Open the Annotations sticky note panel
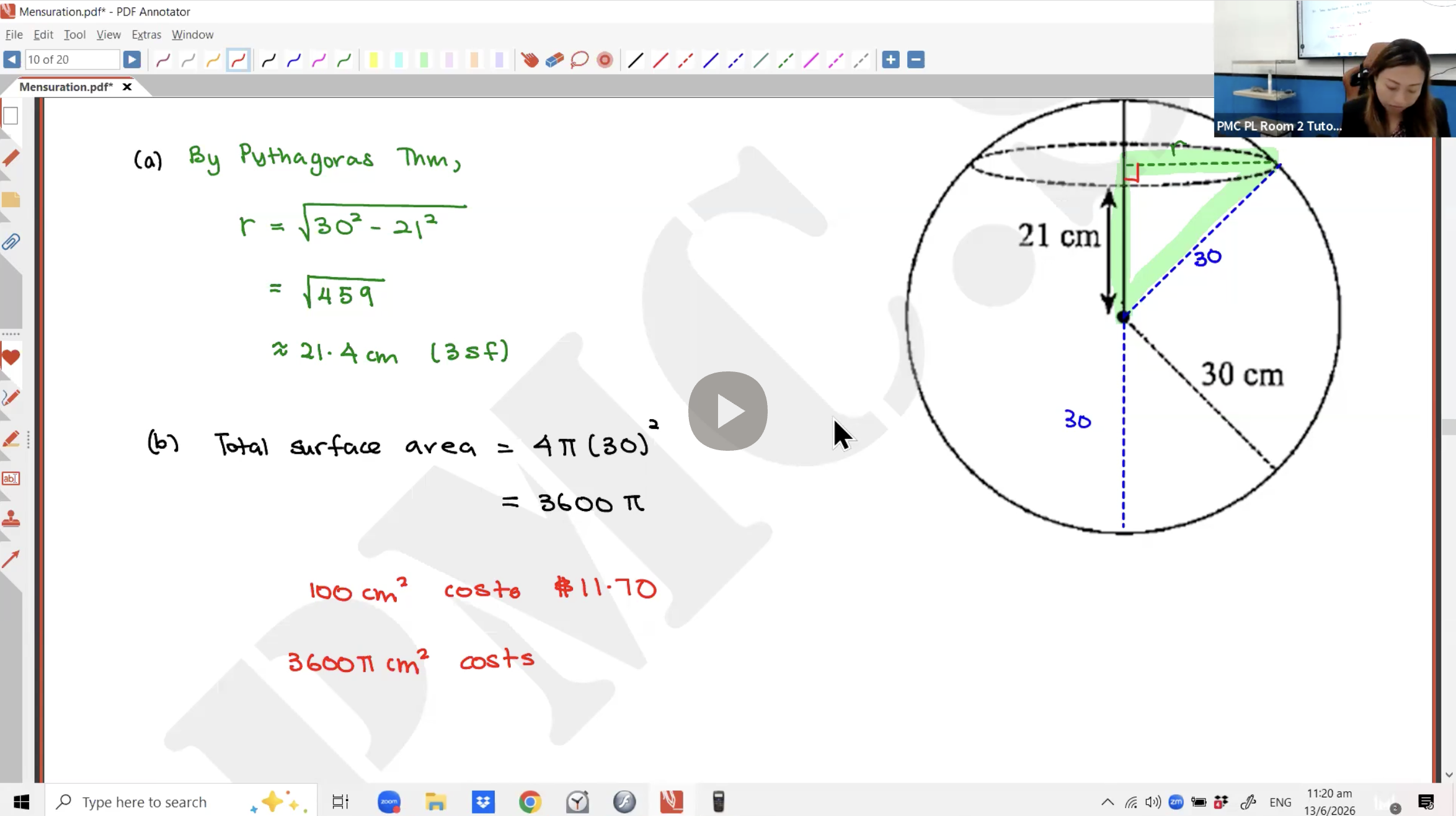The width and height of the screenshot is (1456, 816). point(11,200)
